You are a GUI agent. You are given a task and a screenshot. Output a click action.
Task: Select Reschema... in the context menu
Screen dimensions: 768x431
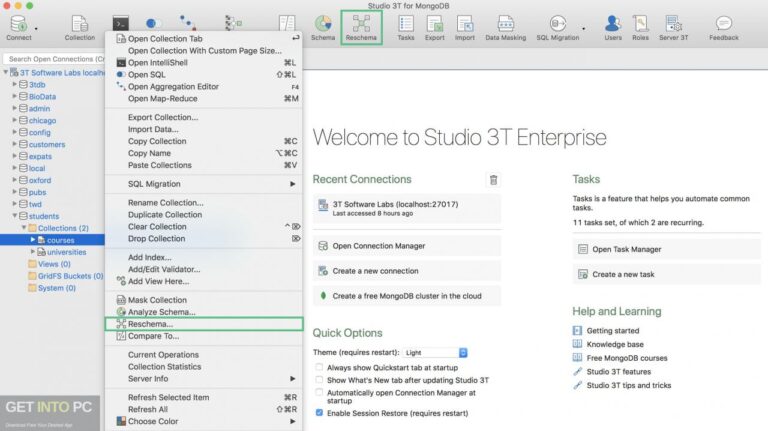(204, 324)
